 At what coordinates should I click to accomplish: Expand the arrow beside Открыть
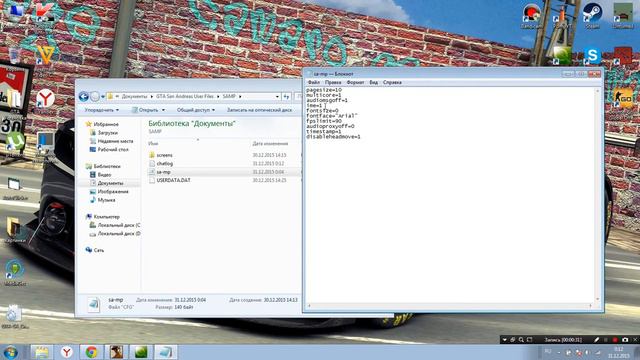click(x=163, y=110)
